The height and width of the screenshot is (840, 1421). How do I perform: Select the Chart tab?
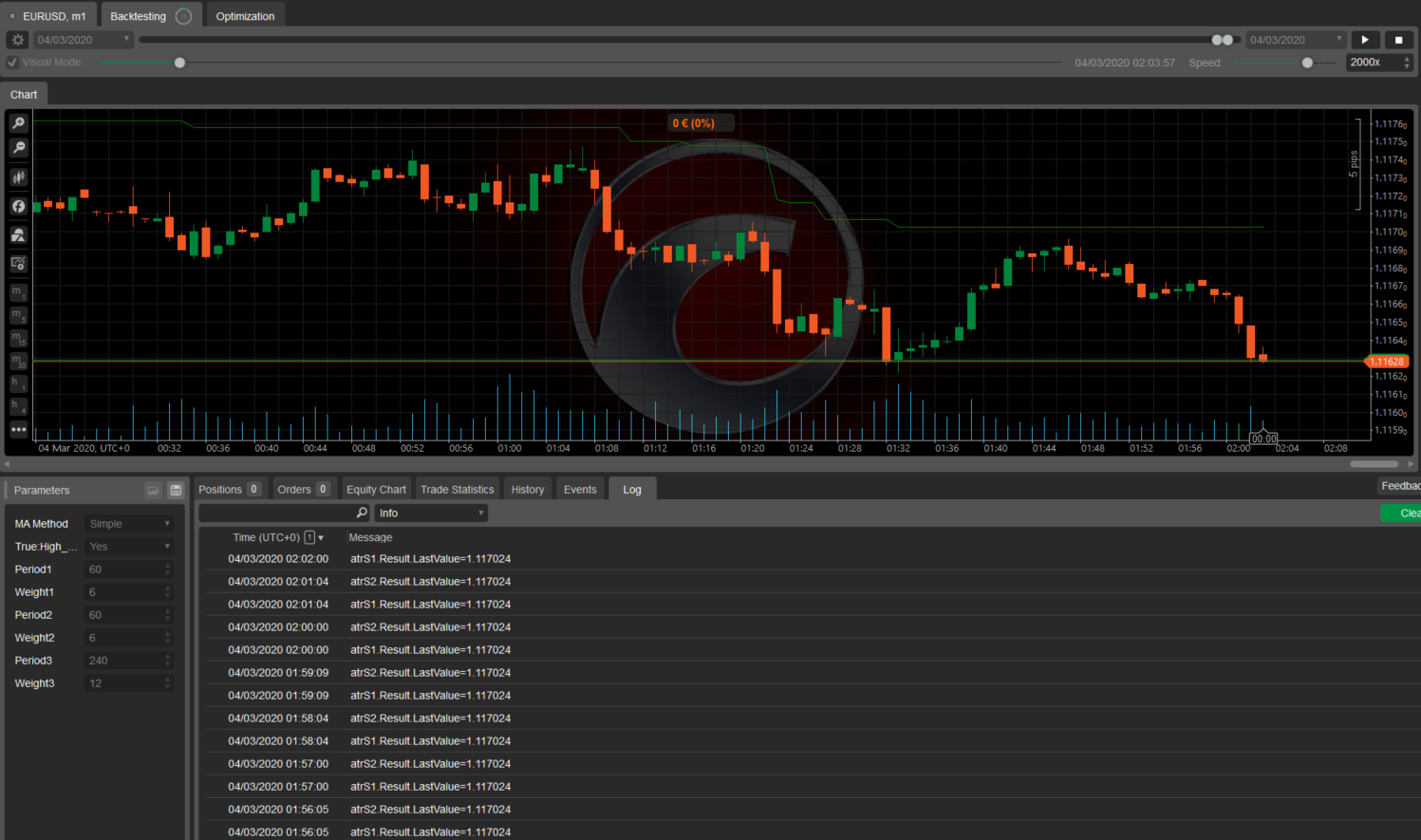pyautogui.click(x=24, y=95)
